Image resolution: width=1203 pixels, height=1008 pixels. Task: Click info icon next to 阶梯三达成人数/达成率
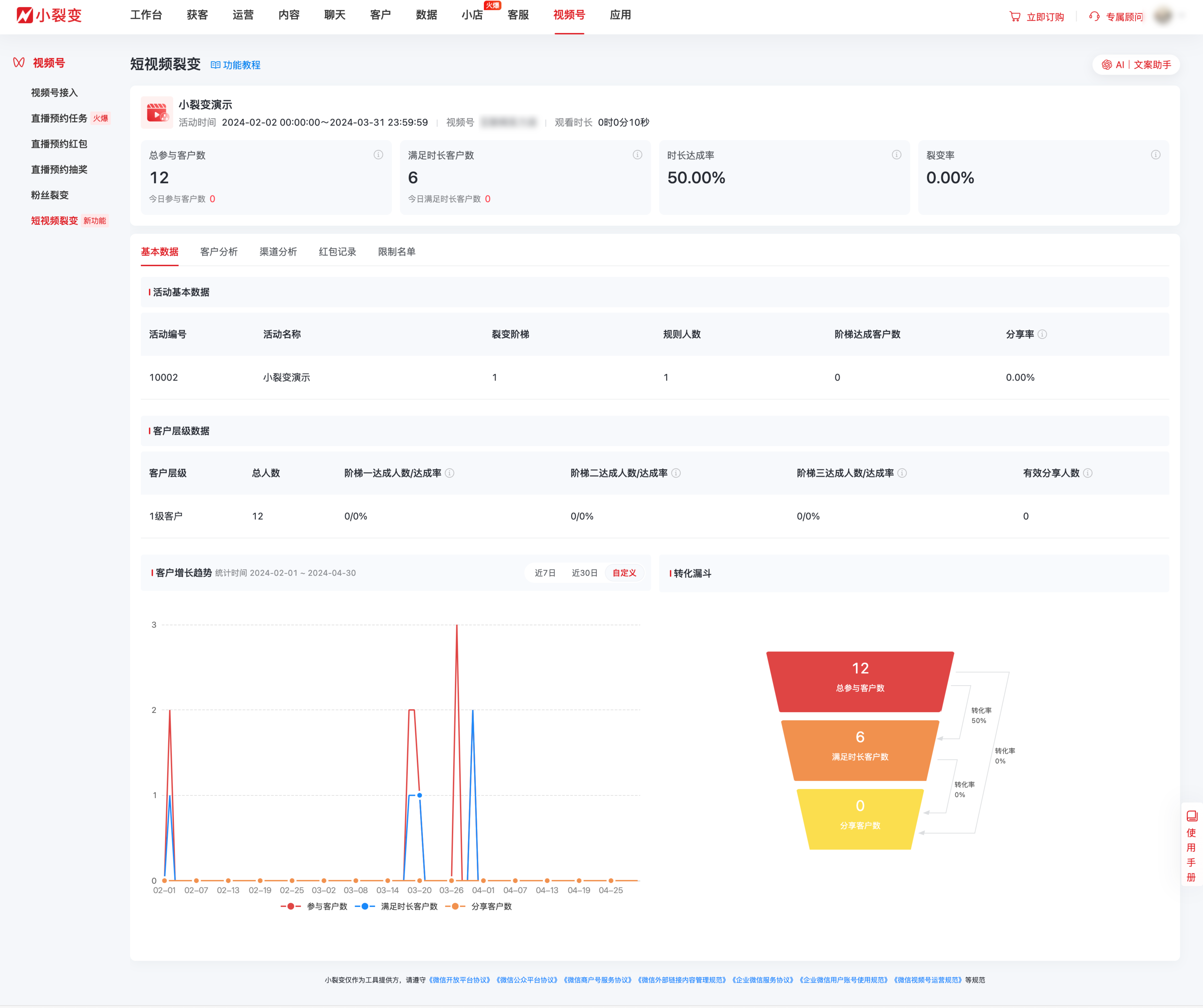click(x=902, y=473)
